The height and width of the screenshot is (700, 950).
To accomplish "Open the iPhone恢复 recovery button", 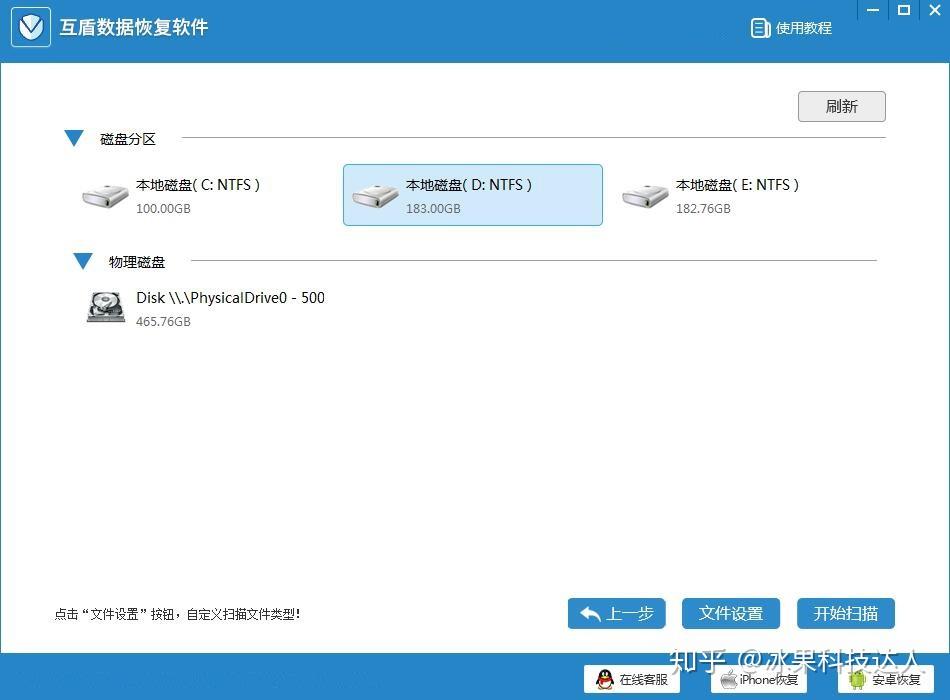I will (x=759, y=679).
